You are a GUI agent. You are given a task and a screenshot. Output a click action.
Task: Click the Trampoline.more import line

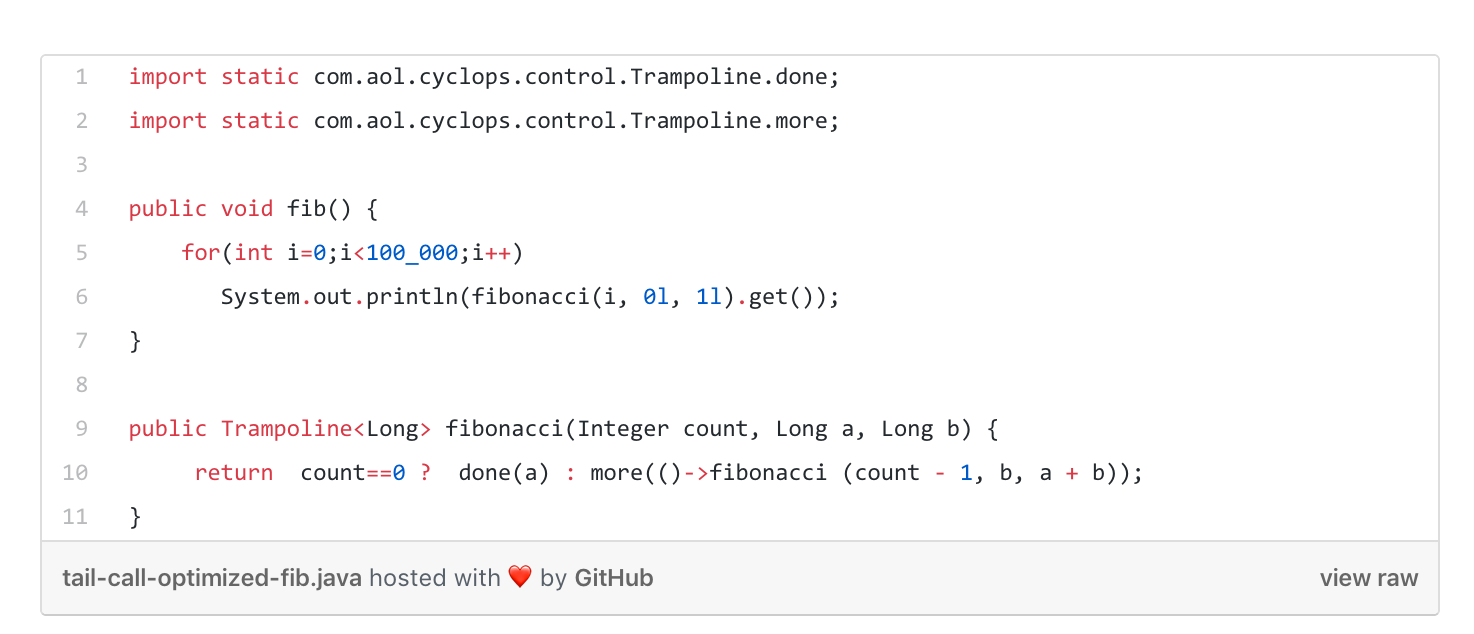[x=485, y=121]
